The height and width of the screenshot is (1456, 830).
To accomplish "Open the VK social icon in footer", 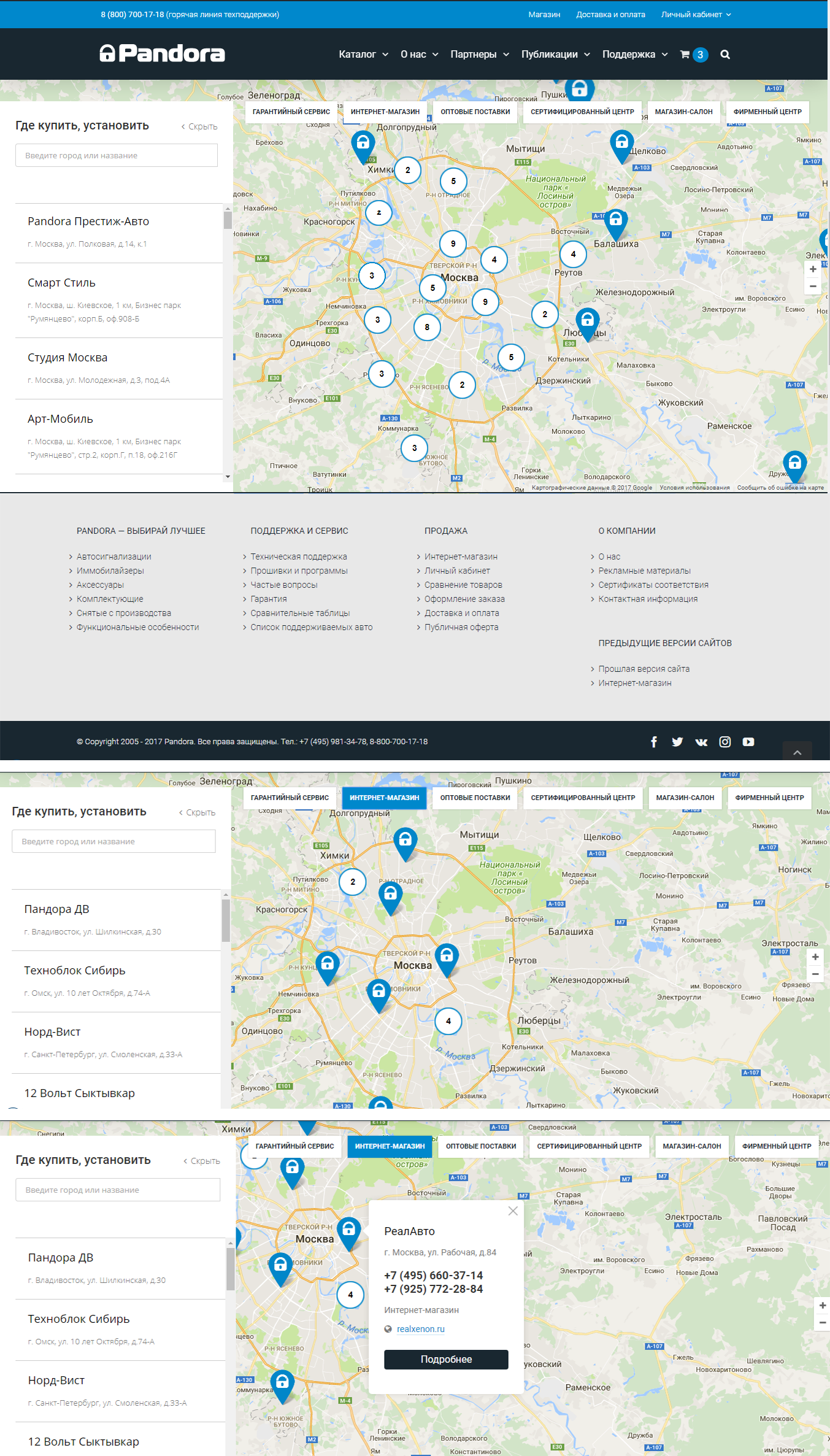I will 701,742.
